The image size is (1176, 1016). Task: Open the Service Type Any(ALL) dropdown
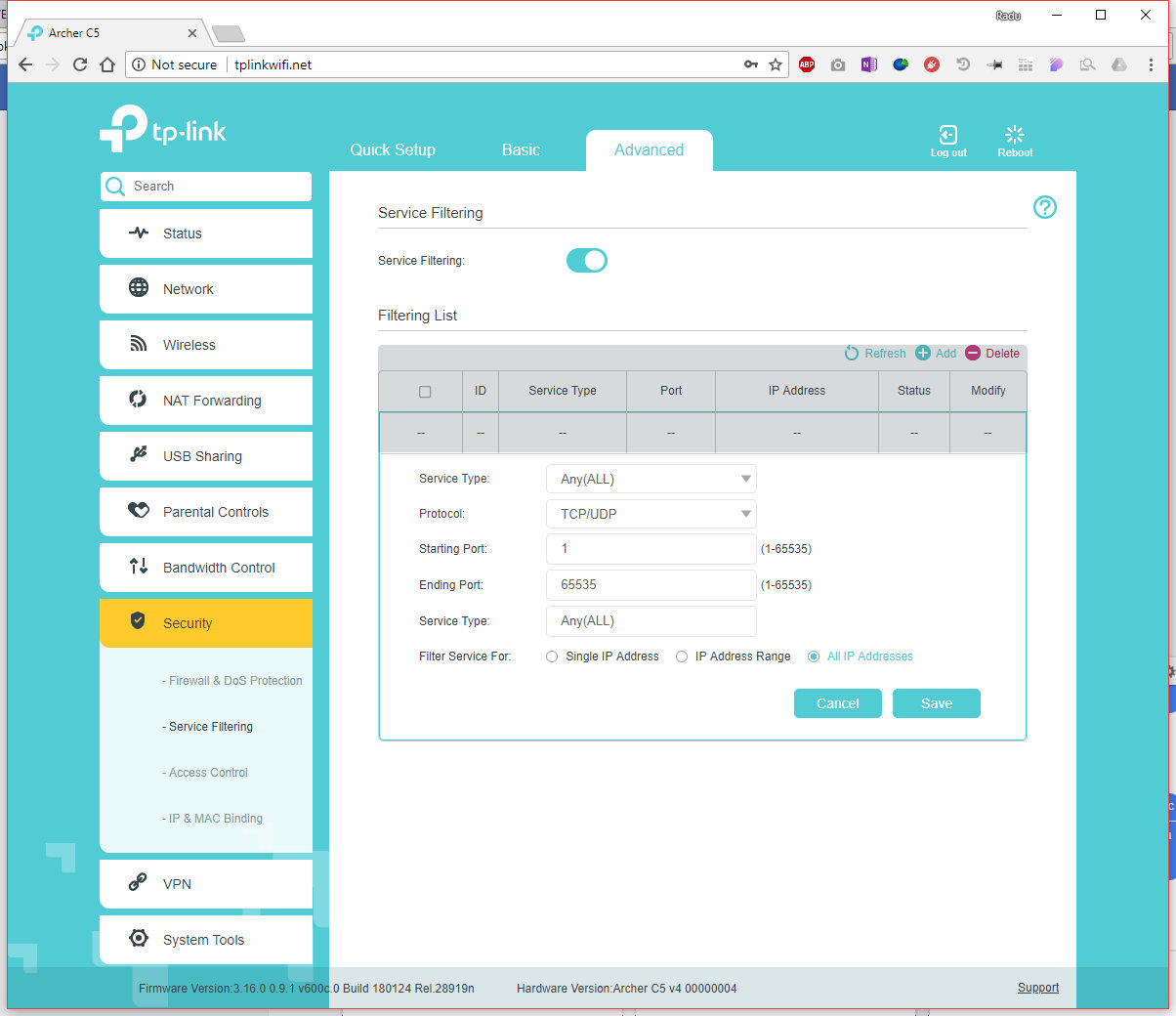pyautogui.click(x=651, y=479)
